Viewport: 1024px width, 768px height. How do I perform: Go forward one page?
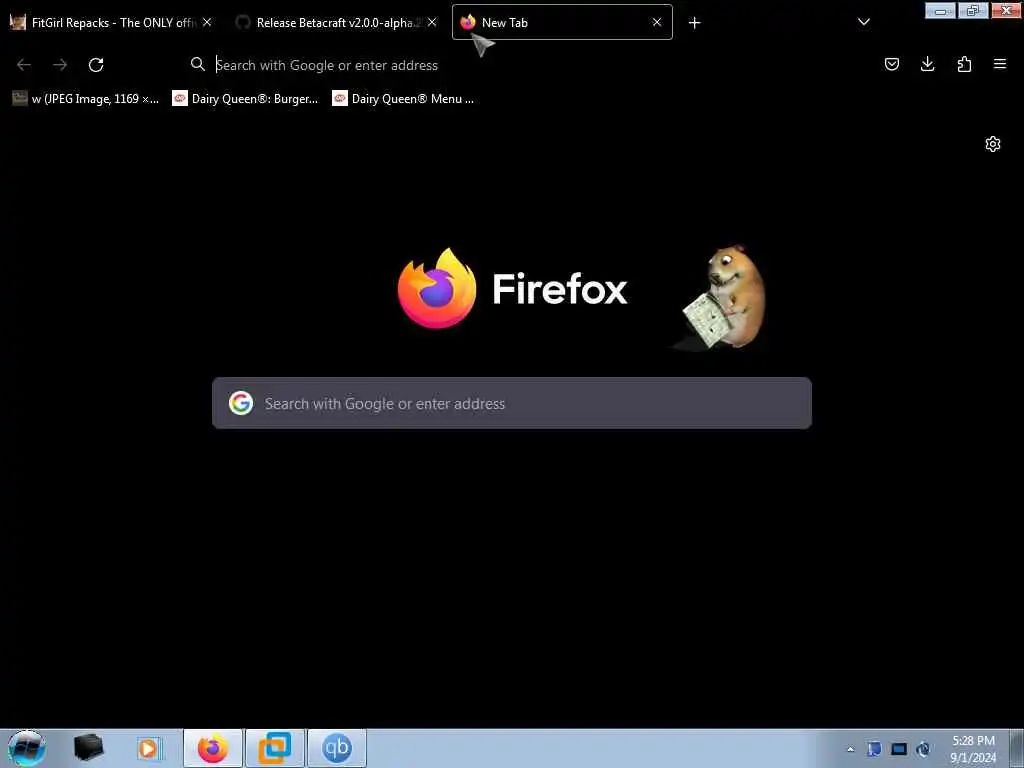coord(60,64)
